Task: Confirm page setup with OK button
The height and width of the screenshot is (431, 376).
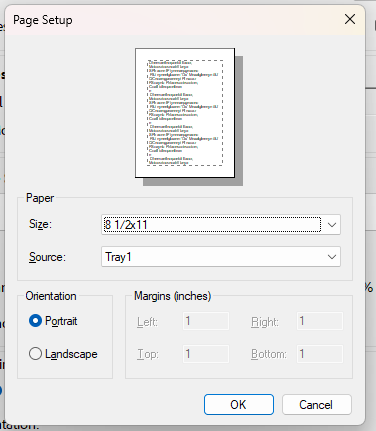Action: [239, 405]
